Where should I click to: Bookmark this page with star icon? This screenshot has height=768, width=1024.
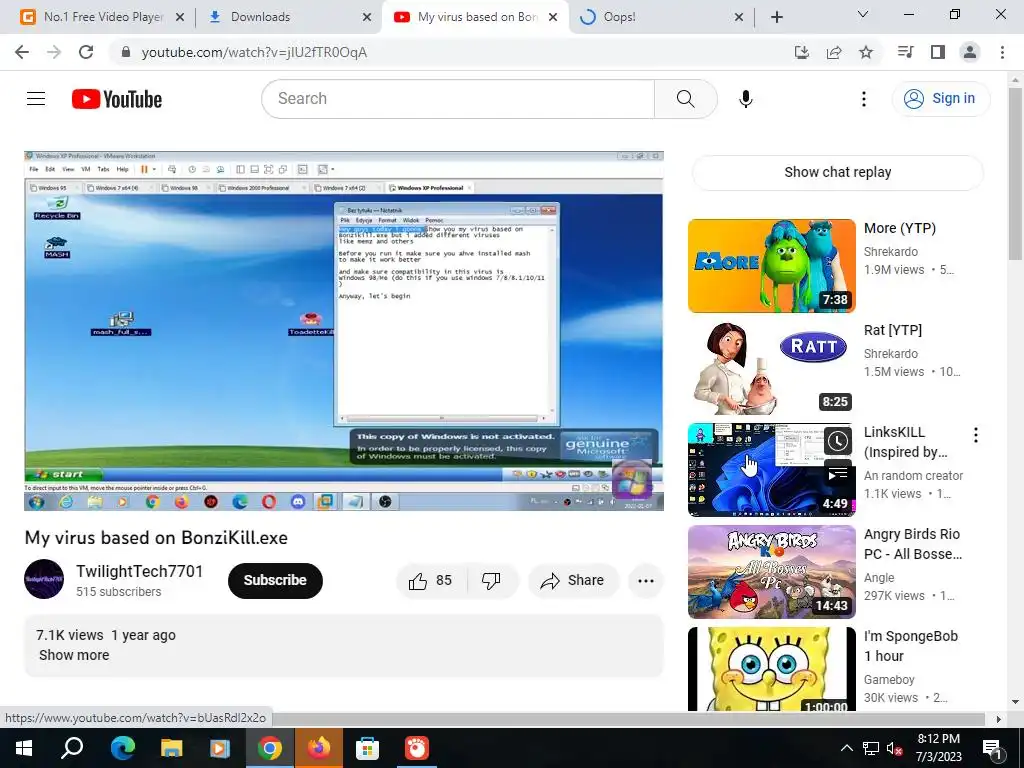(866, 52)
